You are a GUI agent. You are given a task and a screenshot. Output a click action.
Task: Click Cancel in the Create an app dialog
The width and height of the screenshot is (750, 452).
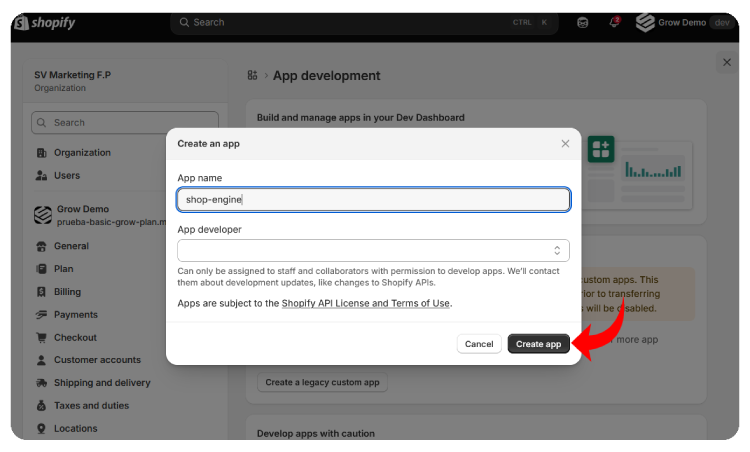(x=479, y=344)
